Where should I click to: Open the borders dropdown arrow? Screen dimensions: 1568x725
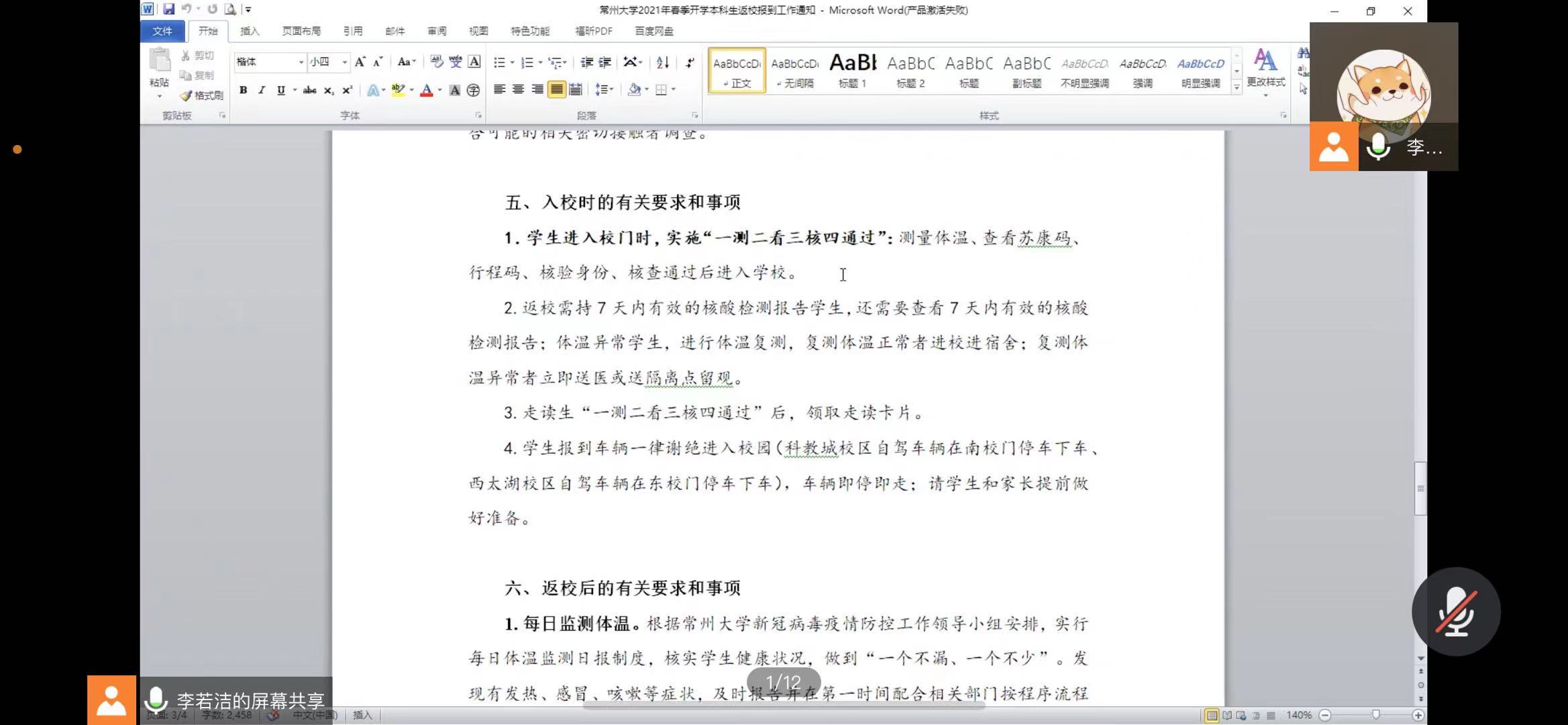[x=673, y=89]
